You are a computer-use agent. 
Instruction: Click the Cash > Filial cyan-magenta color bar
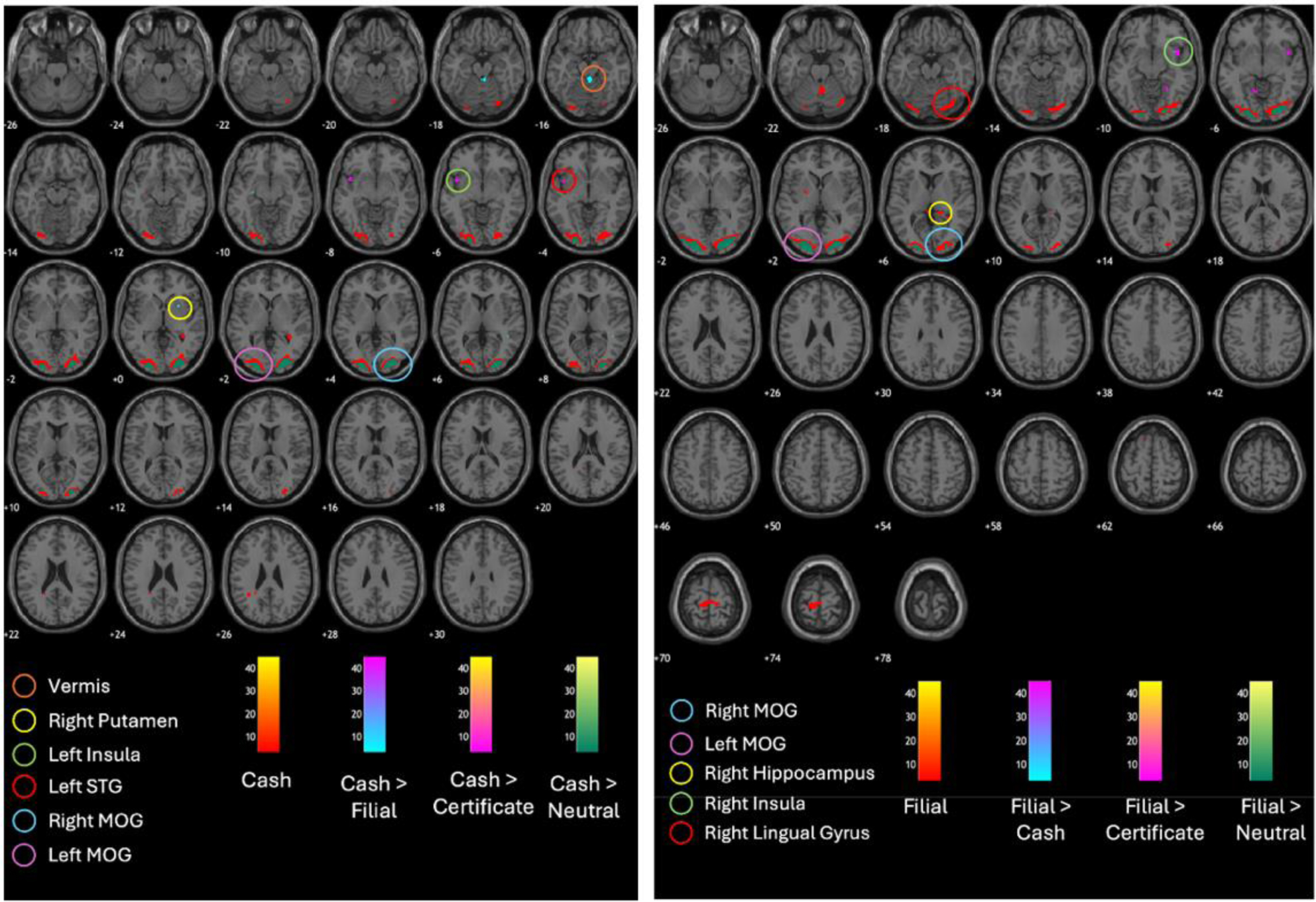click(x=375, y=704)
